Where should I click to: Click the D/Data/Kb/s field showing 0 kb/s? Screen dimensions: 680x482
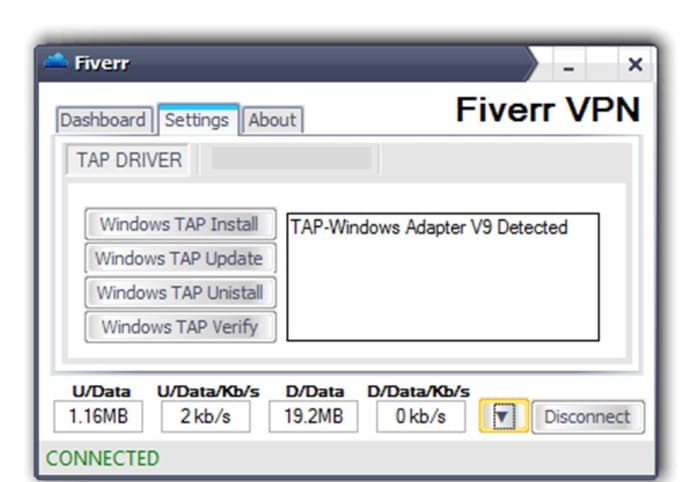coord(421,416)
